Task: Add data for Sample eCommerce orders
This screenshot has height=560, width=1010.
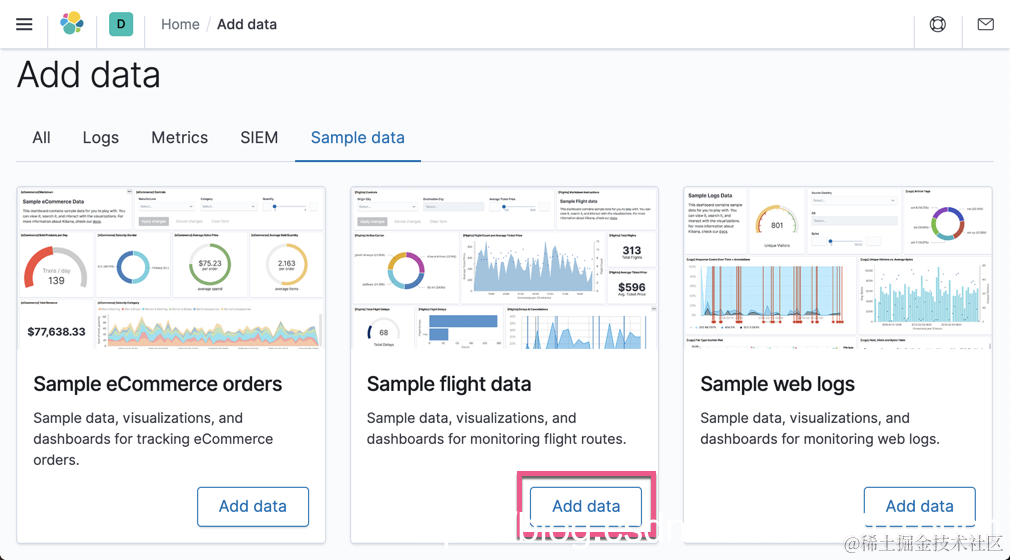Action: click(x=253, y=506)
